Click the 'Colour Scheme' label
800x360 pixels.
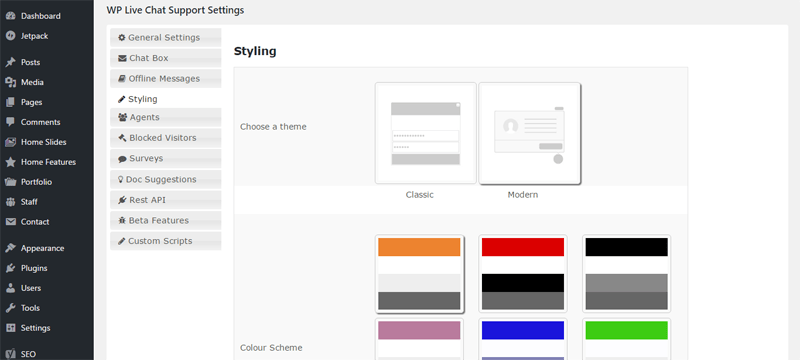271,348
